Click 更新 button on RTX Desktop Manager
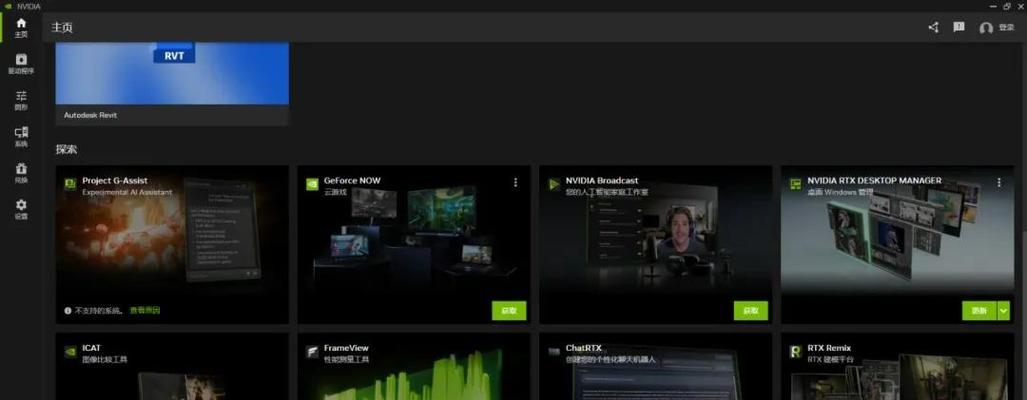 point(979,311)
